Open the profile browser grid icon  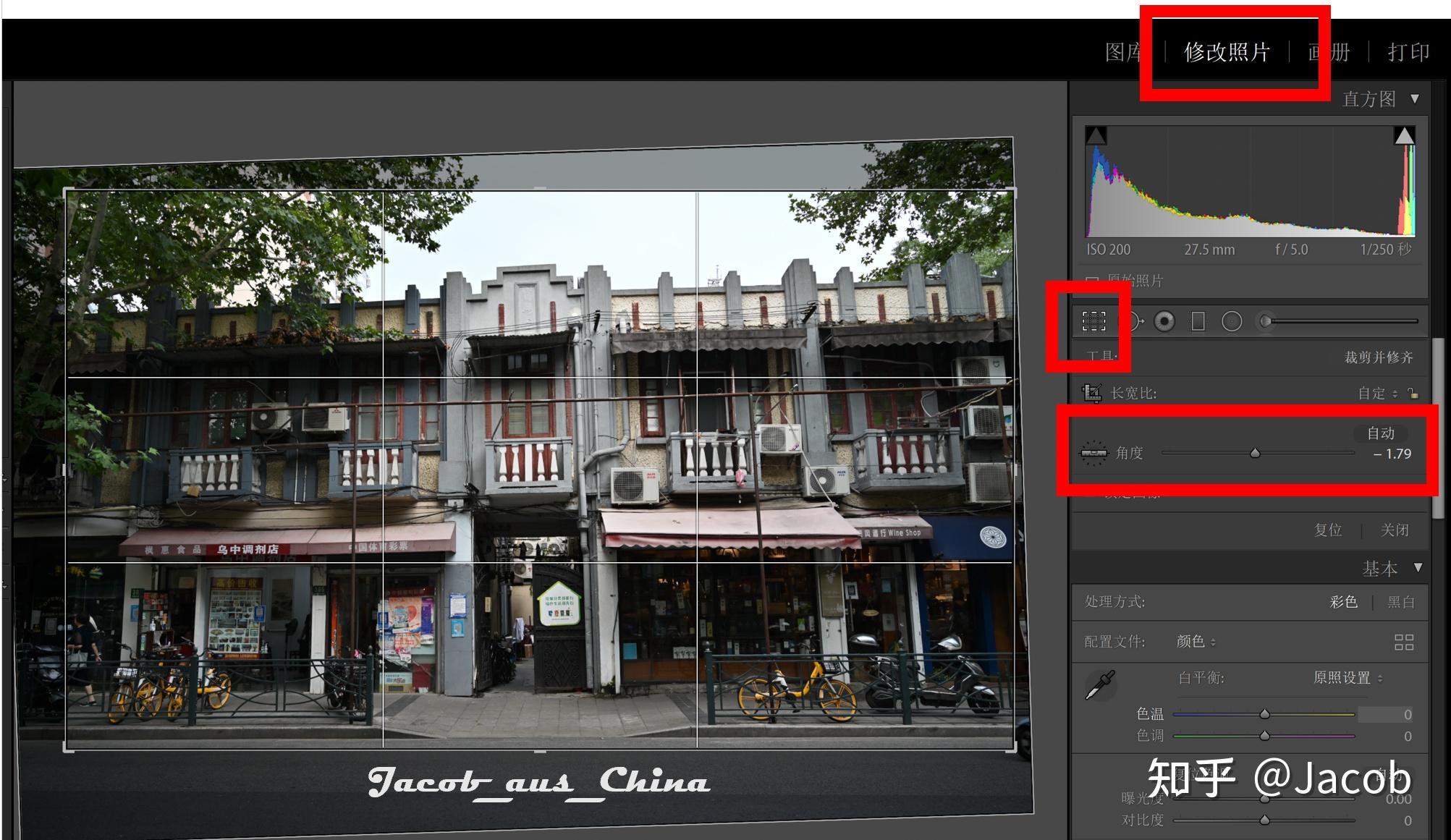[1403, 642]
